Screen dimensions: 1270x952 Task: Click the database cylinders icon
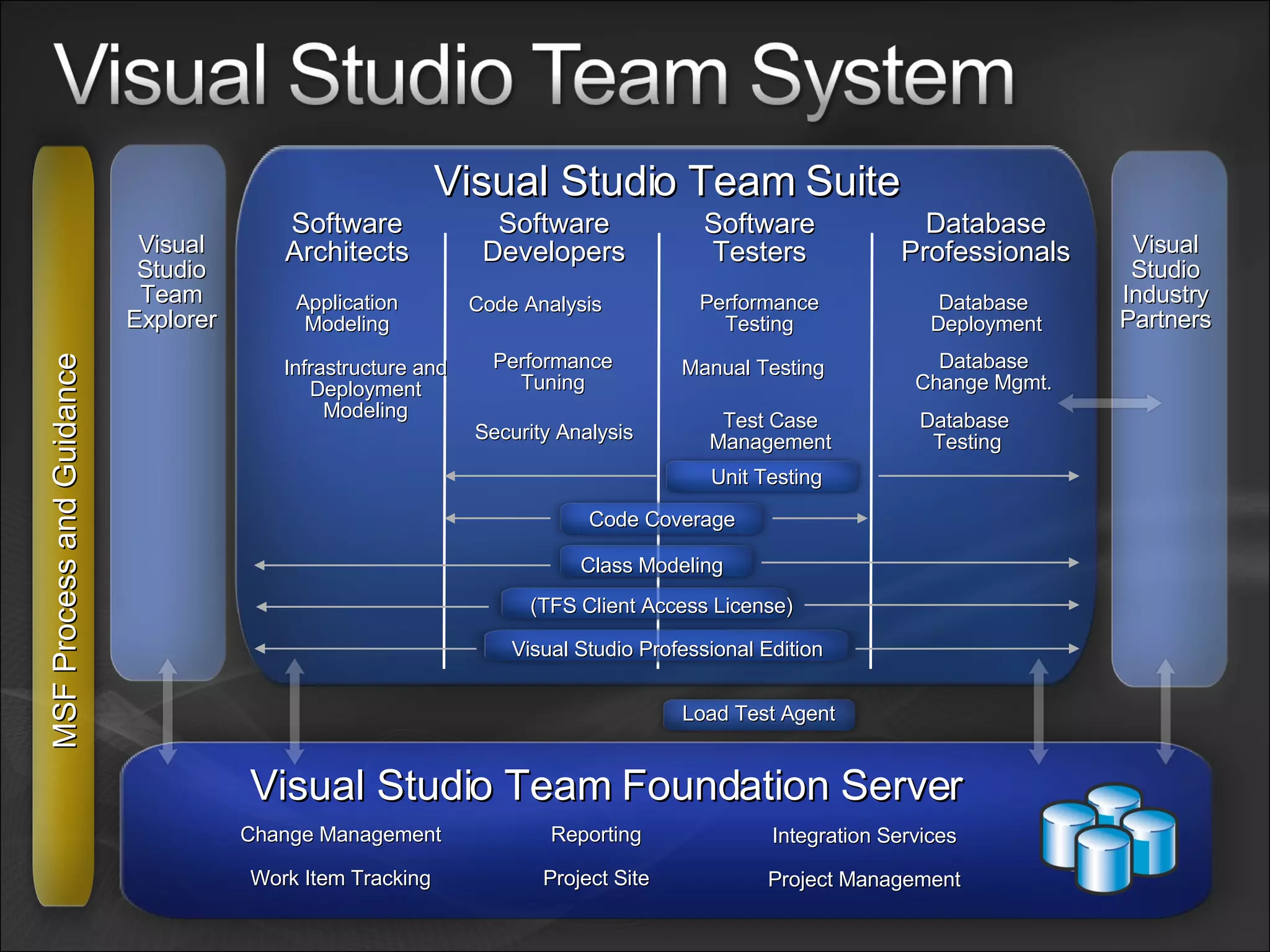(1109, 838)
